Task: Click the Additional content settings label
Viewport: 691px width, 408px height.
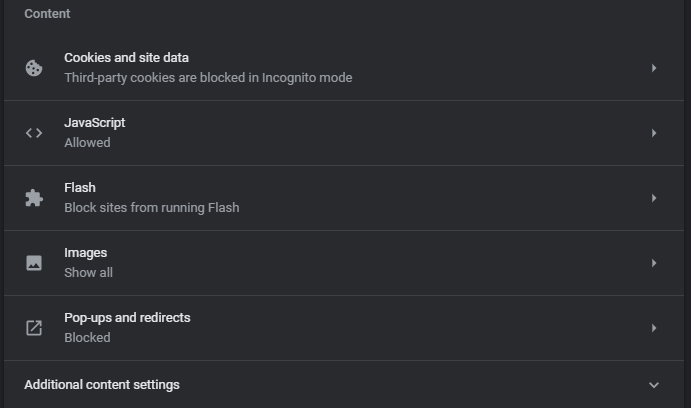Action: coord(102,385)
